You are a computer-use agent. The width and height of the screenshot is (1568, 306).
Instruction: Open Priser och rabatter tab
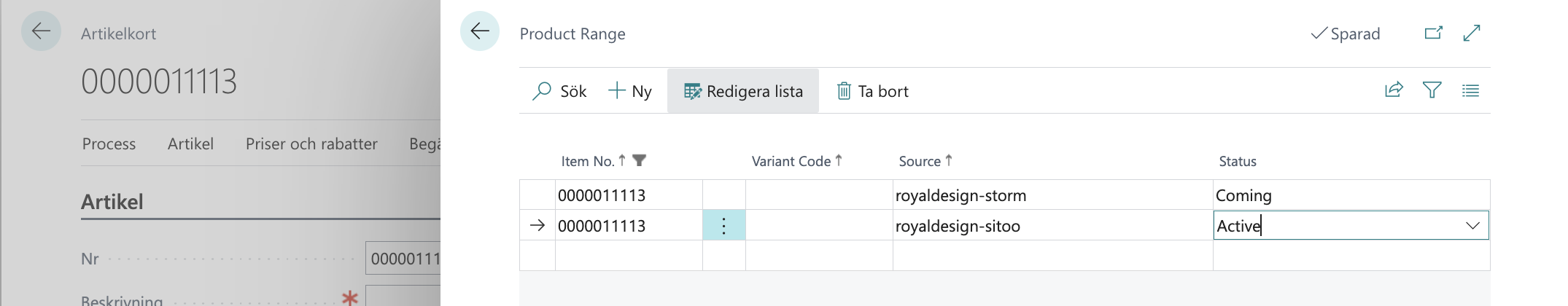(311, 144)
